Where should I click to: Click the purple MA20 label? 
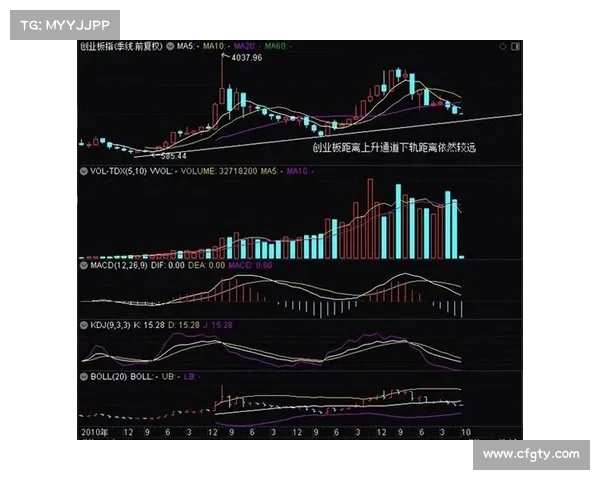(x=247, y=46)
